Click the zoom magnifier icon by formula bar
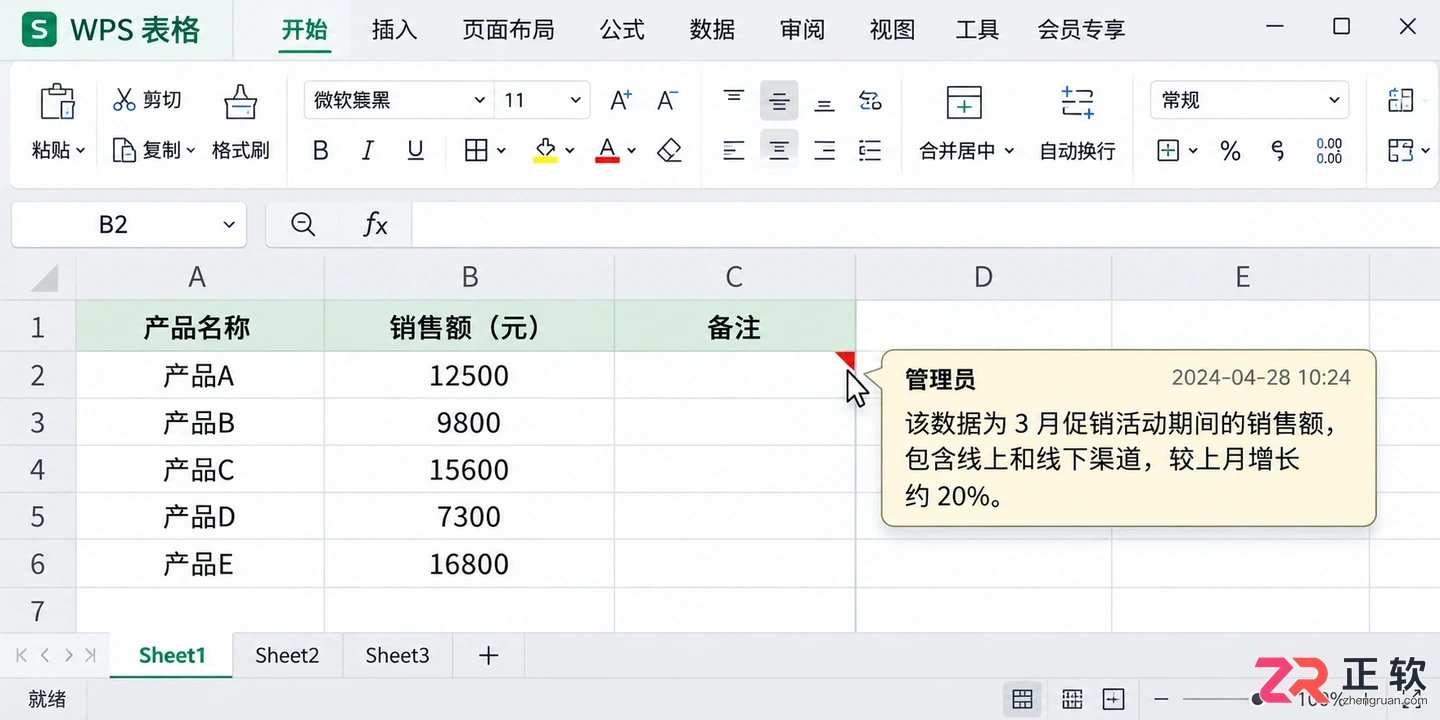The width and height of the screenshot is (1440, 720). pos(303,224)
